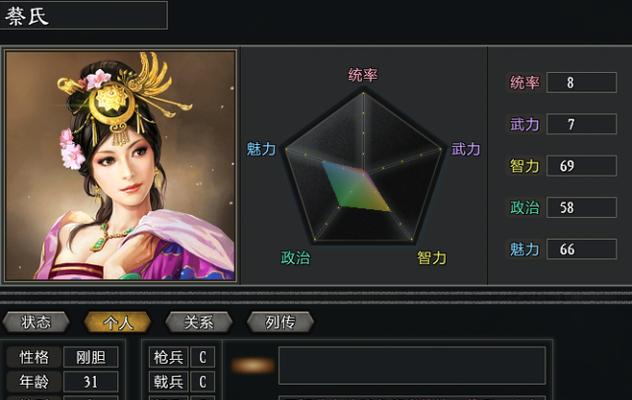Select the 武力 value box showing 7
The width and height of the screenshot is (632, 400).
582,124
